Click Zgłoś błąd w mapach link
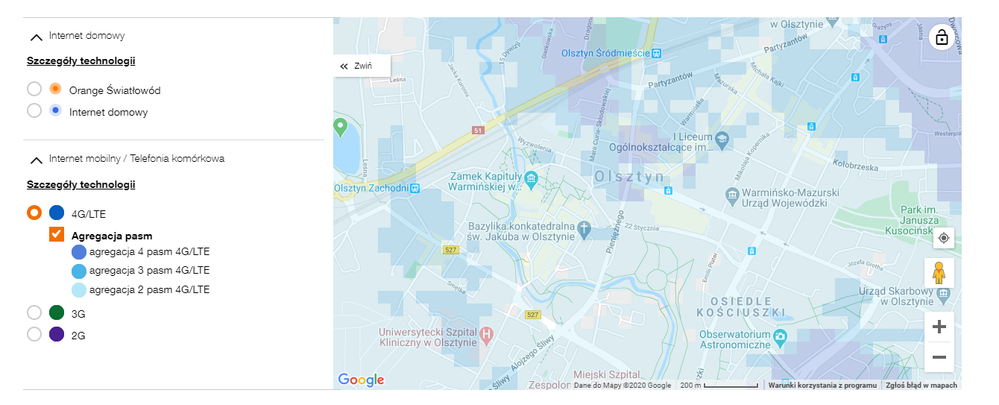 pyautogui.click(x=920, y=385)
